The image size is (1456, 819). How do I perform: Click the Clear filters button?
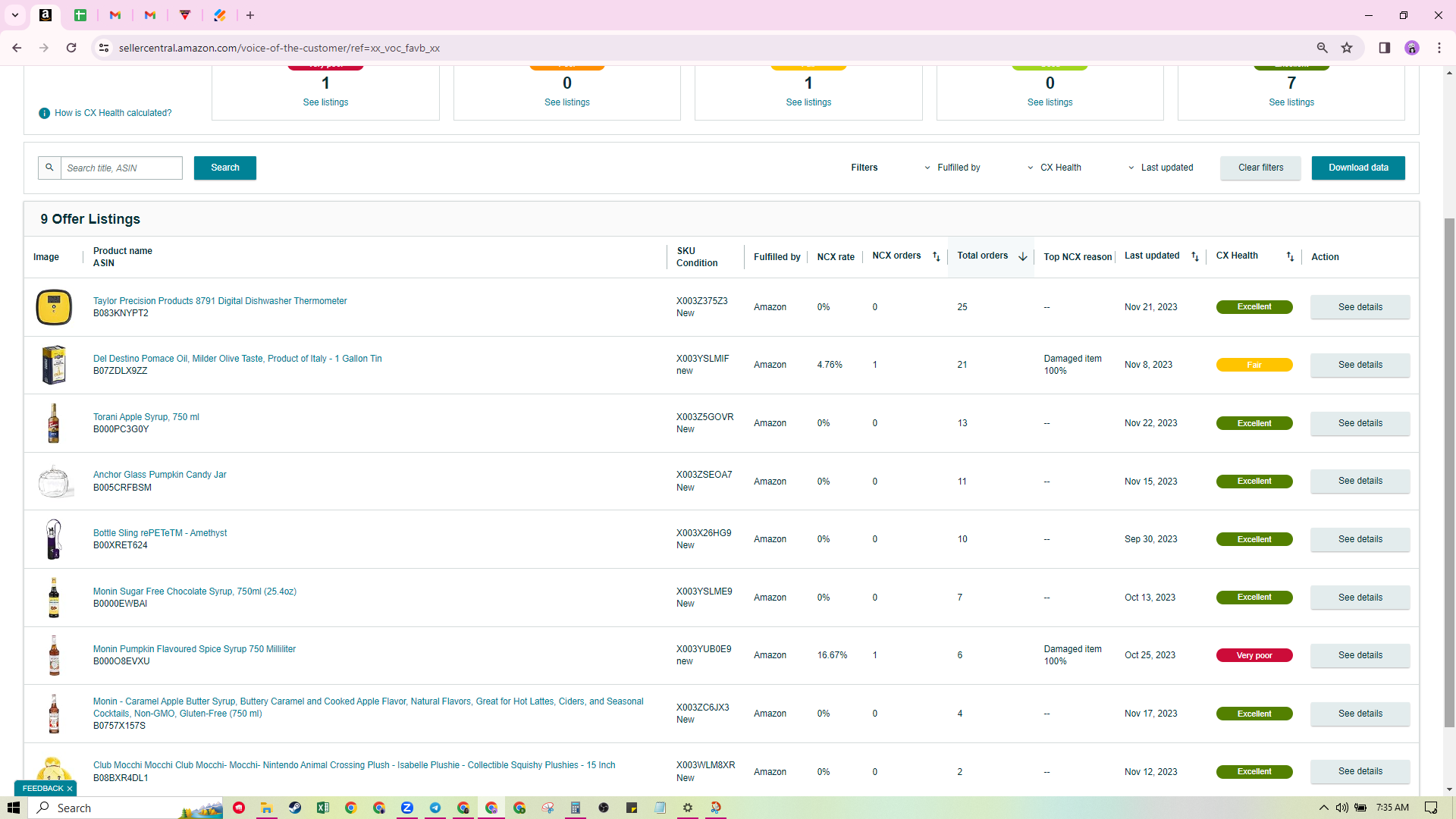(x=1260, y=168)
